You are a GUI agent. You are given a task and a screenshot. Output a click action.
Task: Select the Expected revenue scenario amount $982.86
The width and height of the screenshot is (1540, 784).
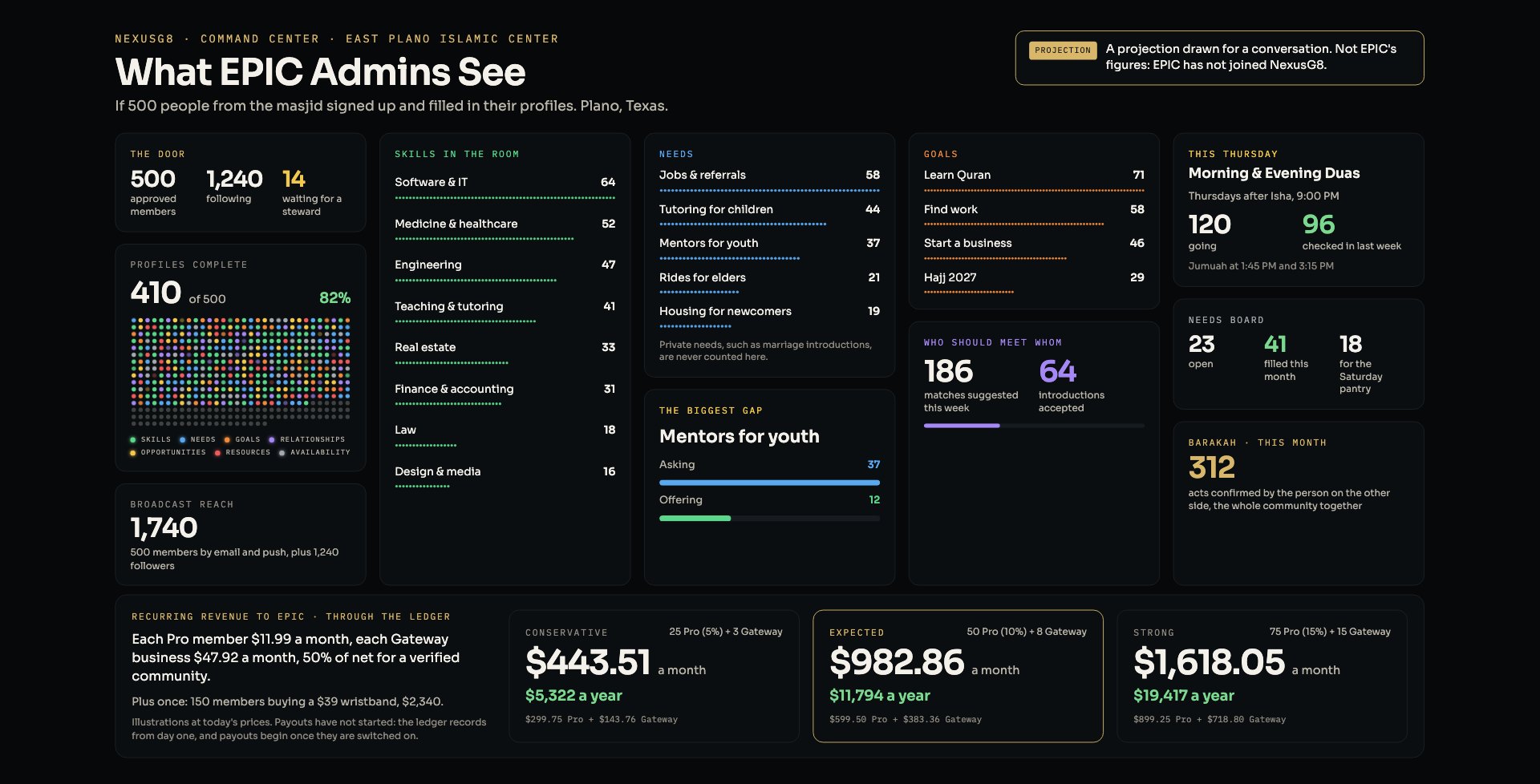click(897, 662)
